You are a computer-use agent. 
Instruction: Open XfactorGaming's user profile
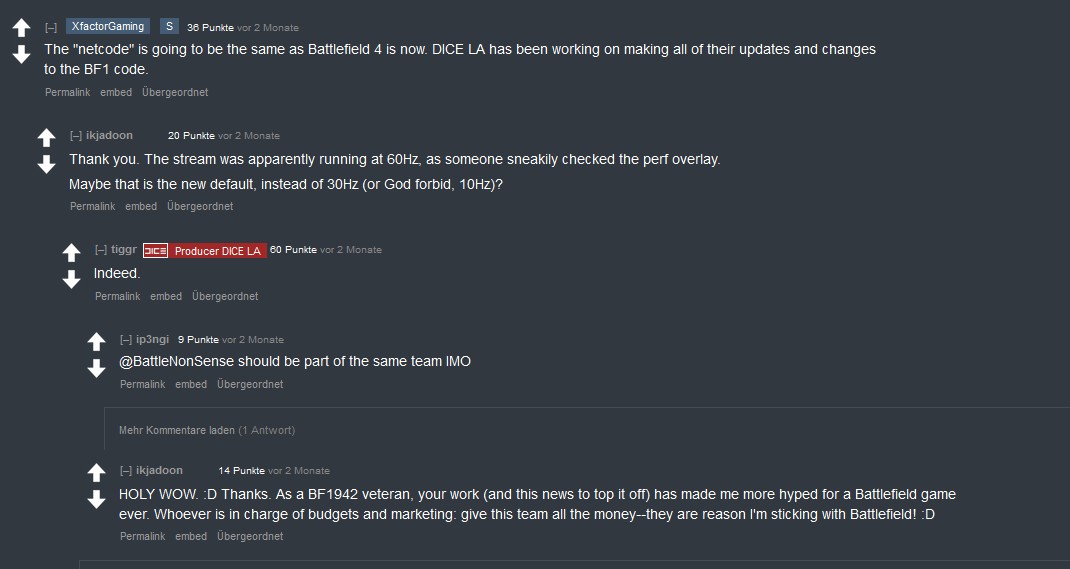tap(108, 27)
